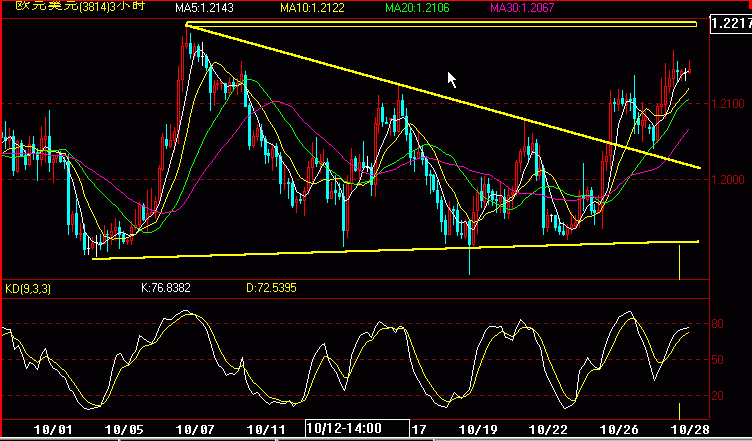Click the KD(9,3,3) indicator label
This screenshot has width=752, height=441.
(x=28, y=288)
